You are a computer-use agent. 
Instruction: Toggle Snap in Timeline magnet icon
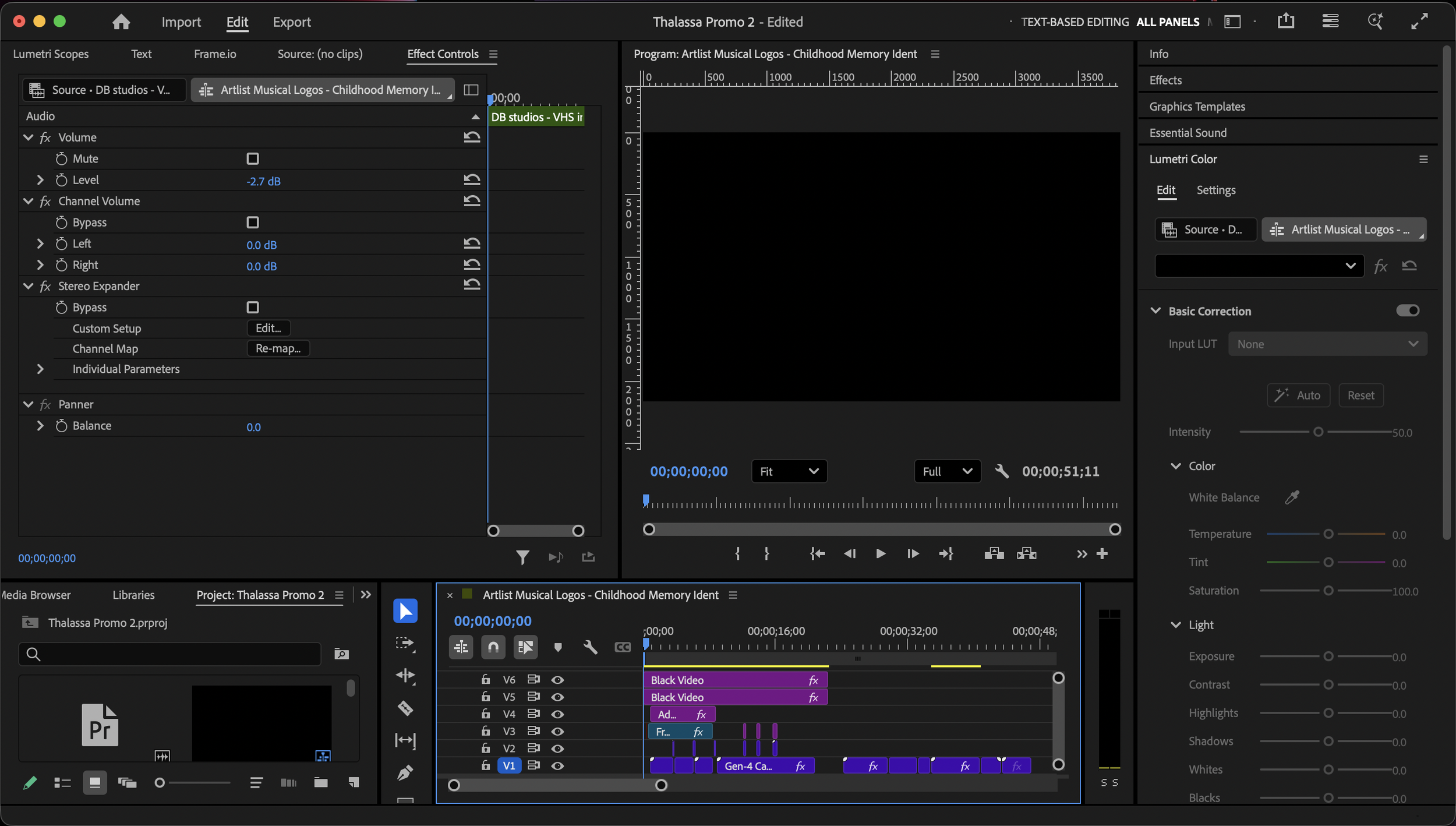[493, 647]
